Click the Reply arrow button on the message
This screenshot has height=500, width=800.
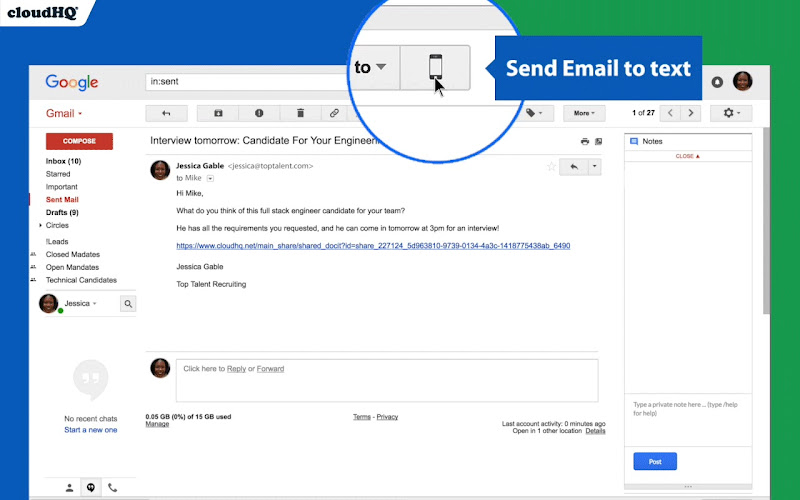[x=574, y=166]
